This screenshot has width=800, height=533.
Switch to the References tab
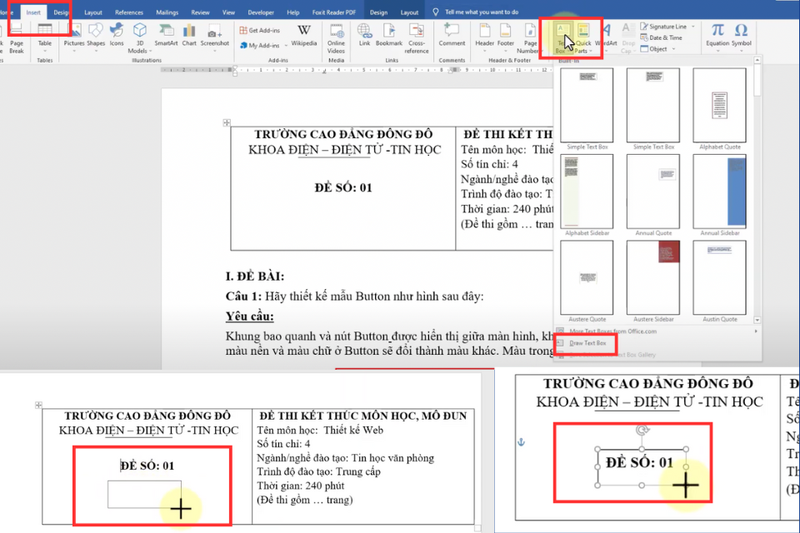pyautogui.click(x=129, y=12)
